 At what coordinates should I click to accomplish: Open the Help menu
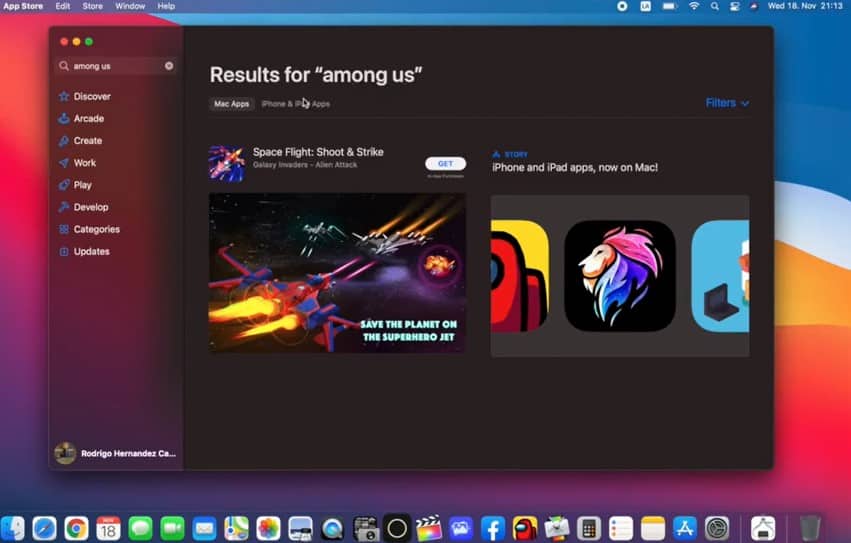click(x=166, y=6)
